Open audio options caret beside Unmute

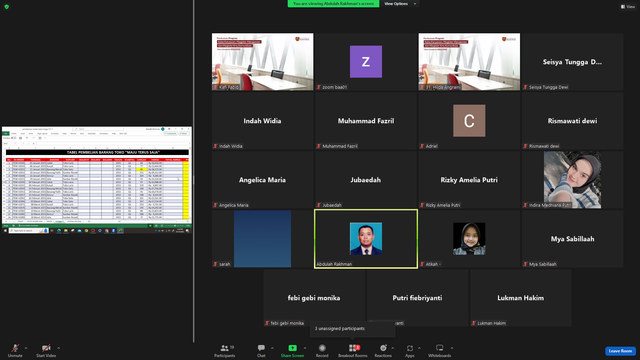[26, 348]
